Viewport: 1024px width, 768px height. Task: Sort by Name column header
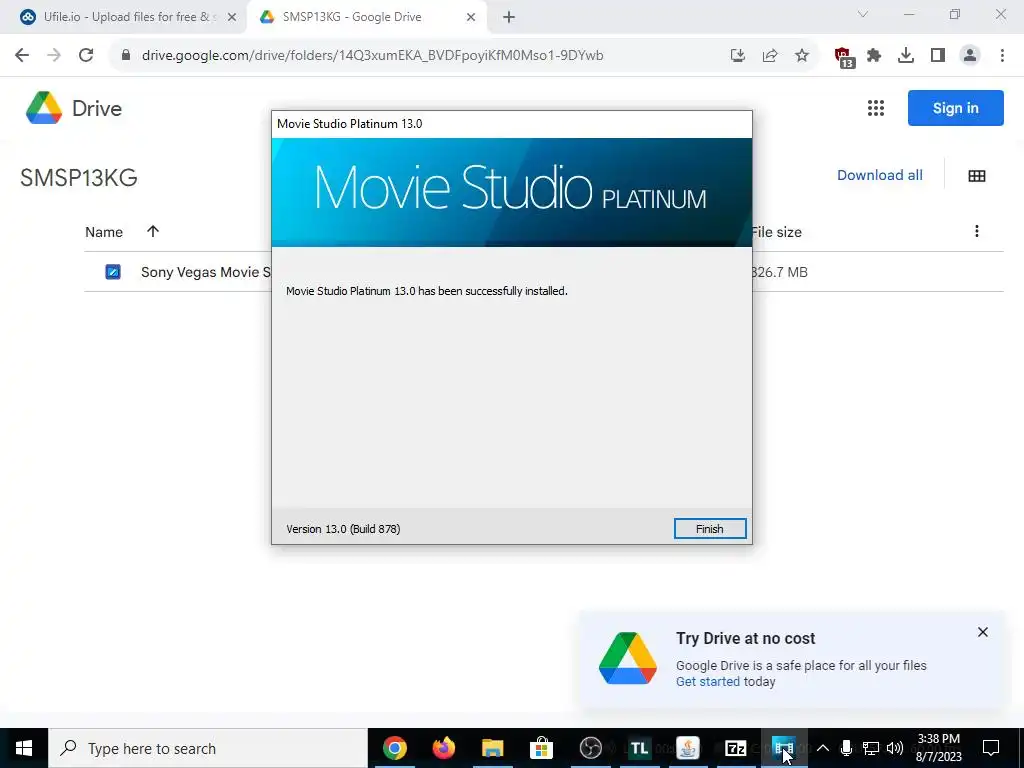coord(104,232)
